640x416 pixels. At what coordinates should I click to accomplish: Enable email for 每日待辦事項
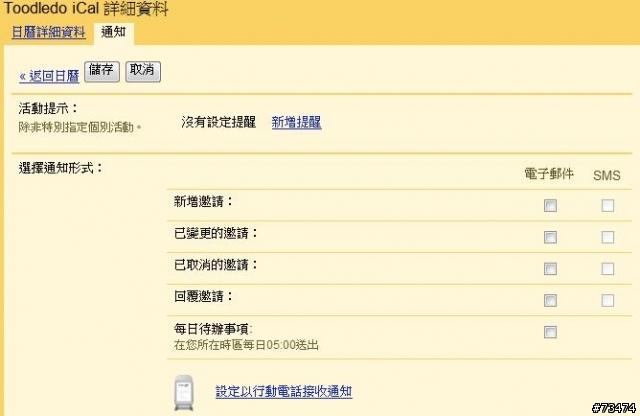(550, 332)
